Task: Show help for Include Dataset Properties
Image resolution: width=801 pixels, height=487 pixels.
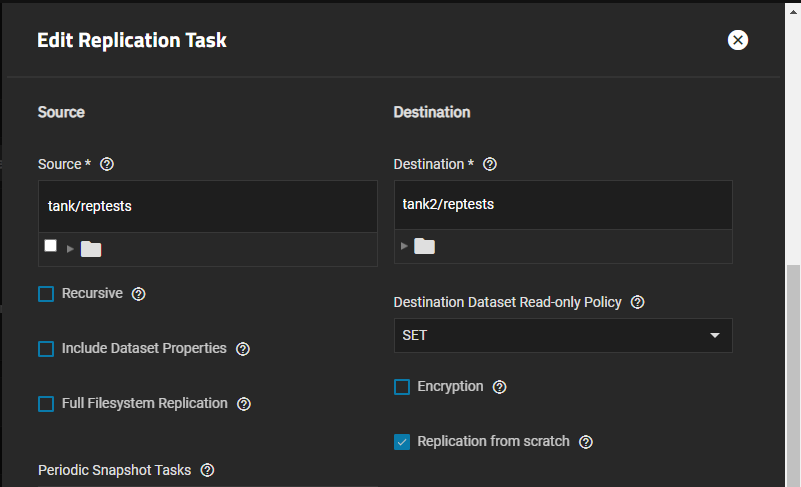Action: [x=242, y=349]
